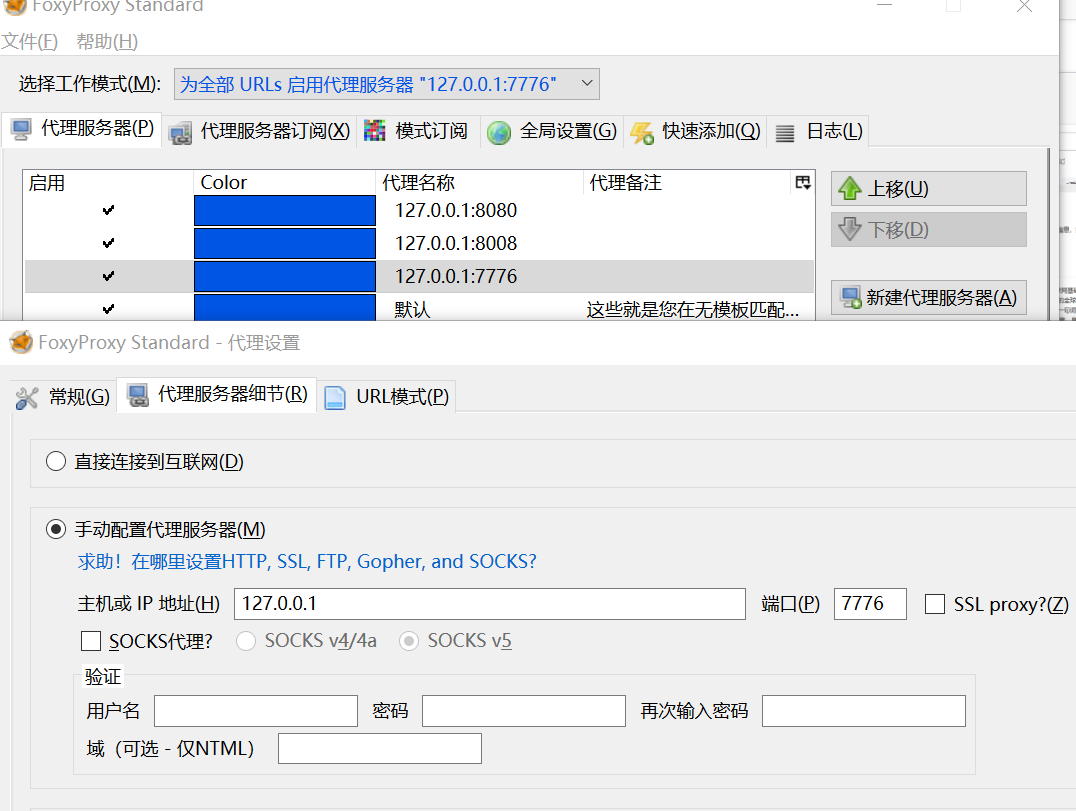The width and height of the screenshot is (1076, 811).
Task: Click the document icon on URL模式 tab
Action: tap(335, 398)
